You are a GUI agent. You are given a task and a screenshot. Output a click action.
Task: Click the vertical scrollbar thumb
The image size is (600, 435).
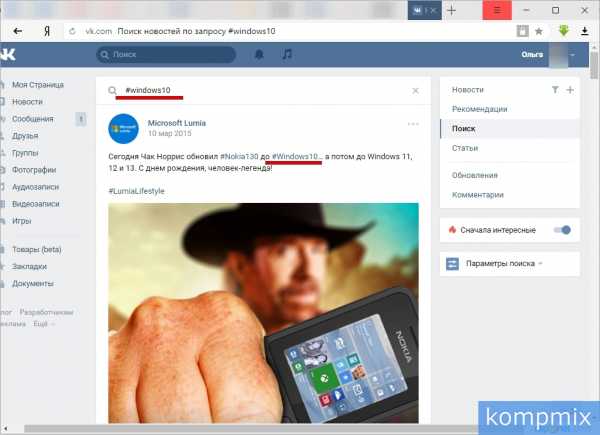pos(594,66)
